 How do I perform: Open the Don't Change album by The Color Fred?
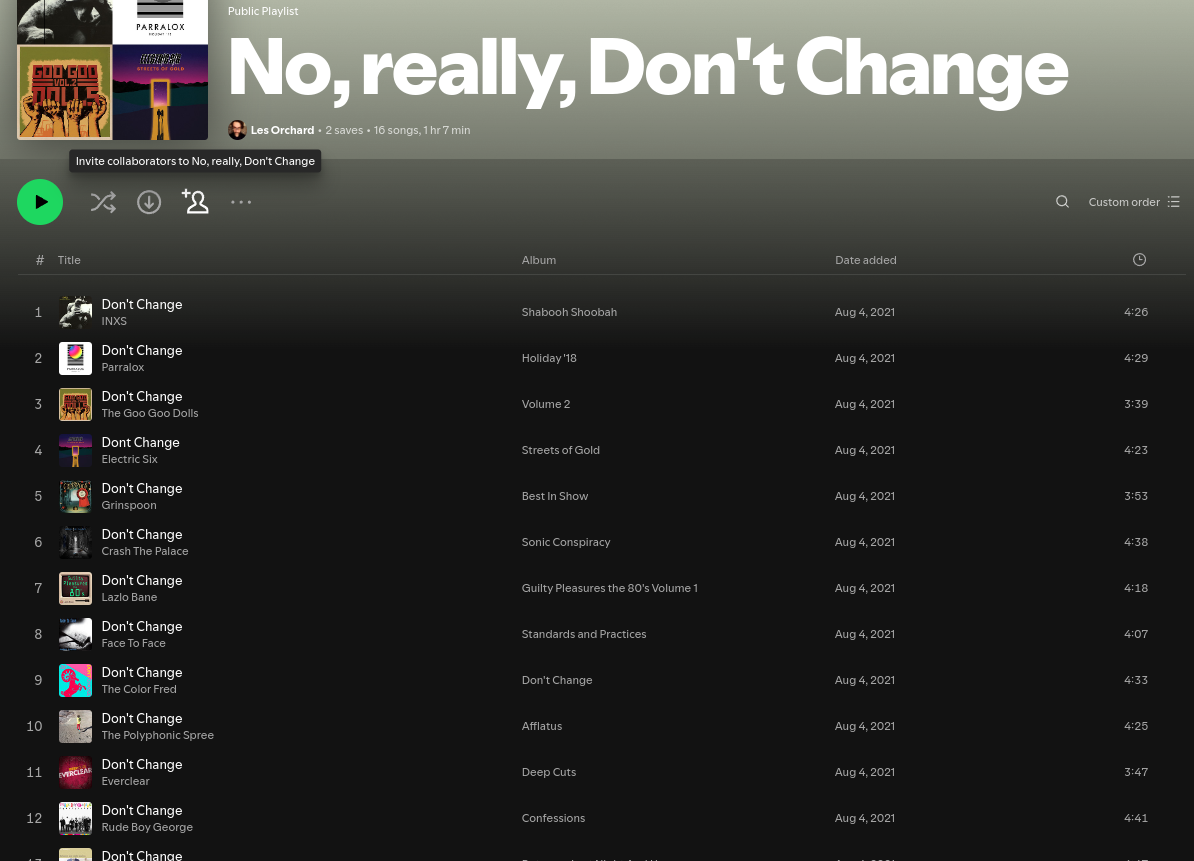(x=557, y=680)
